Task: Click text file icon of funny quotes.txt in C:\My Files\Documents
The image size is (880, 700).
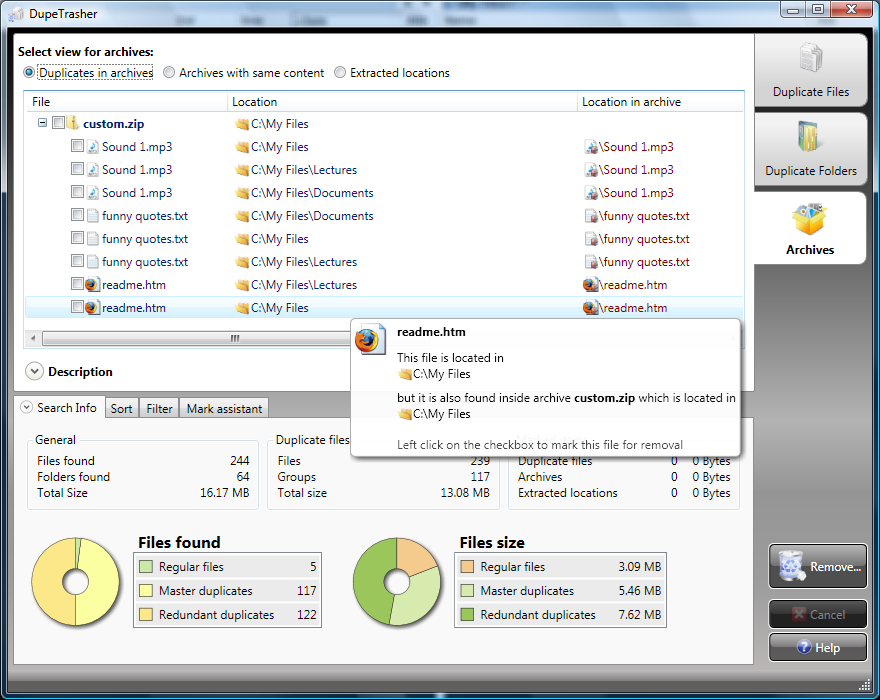Action: (x=93, y=216)
